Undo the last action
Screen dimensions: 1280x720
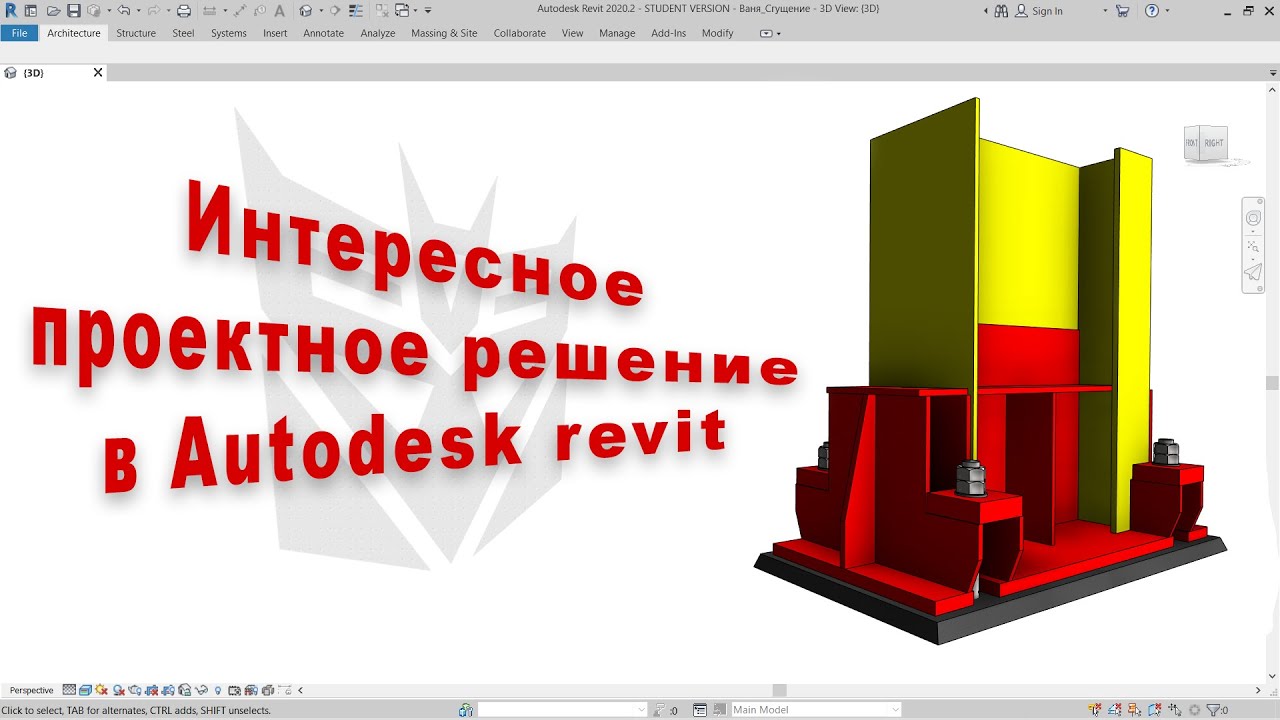pyautogui.click(x=124, y=11)
